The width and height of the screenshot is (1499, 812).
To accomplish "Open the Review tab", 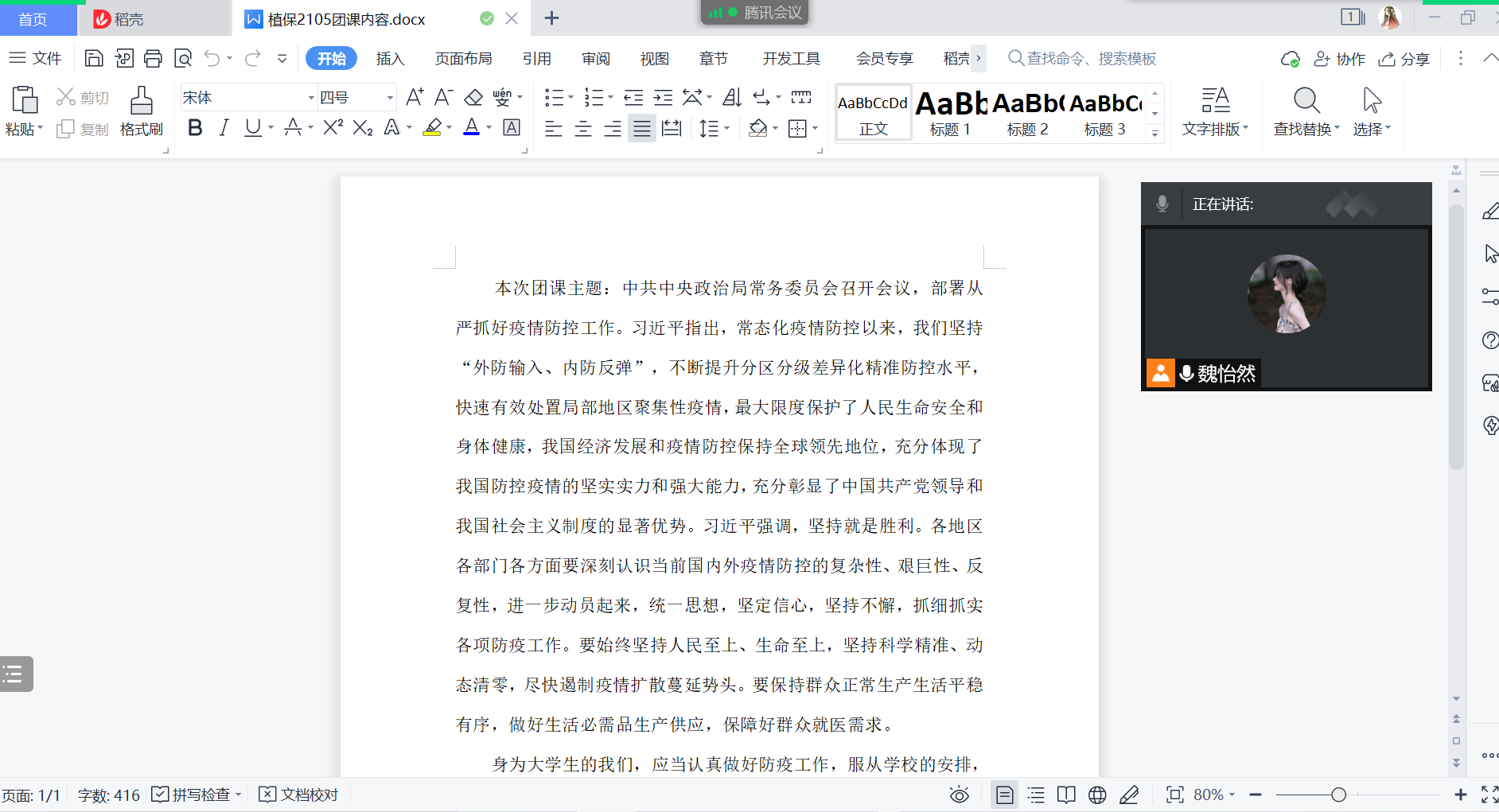I will pos(595,58).
